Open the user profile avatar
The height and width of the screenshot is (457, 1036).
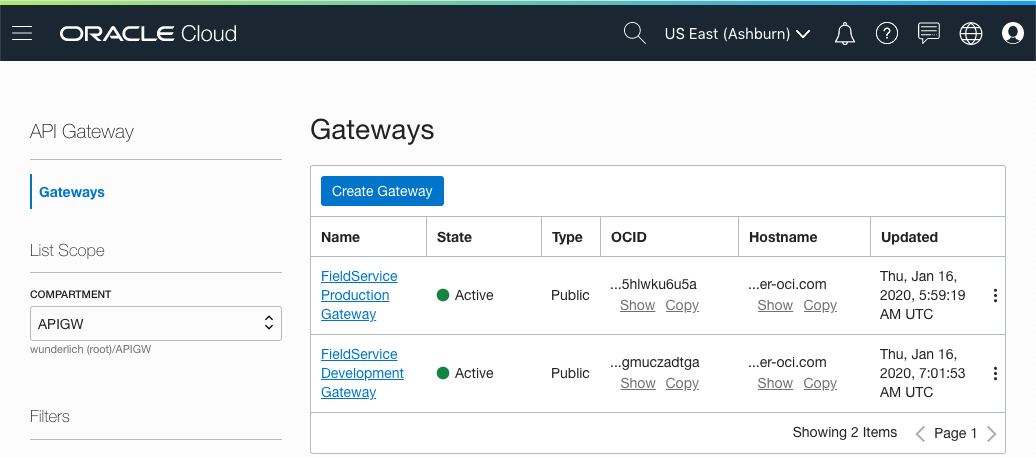pyautogui.click(x=1012, y=33)
